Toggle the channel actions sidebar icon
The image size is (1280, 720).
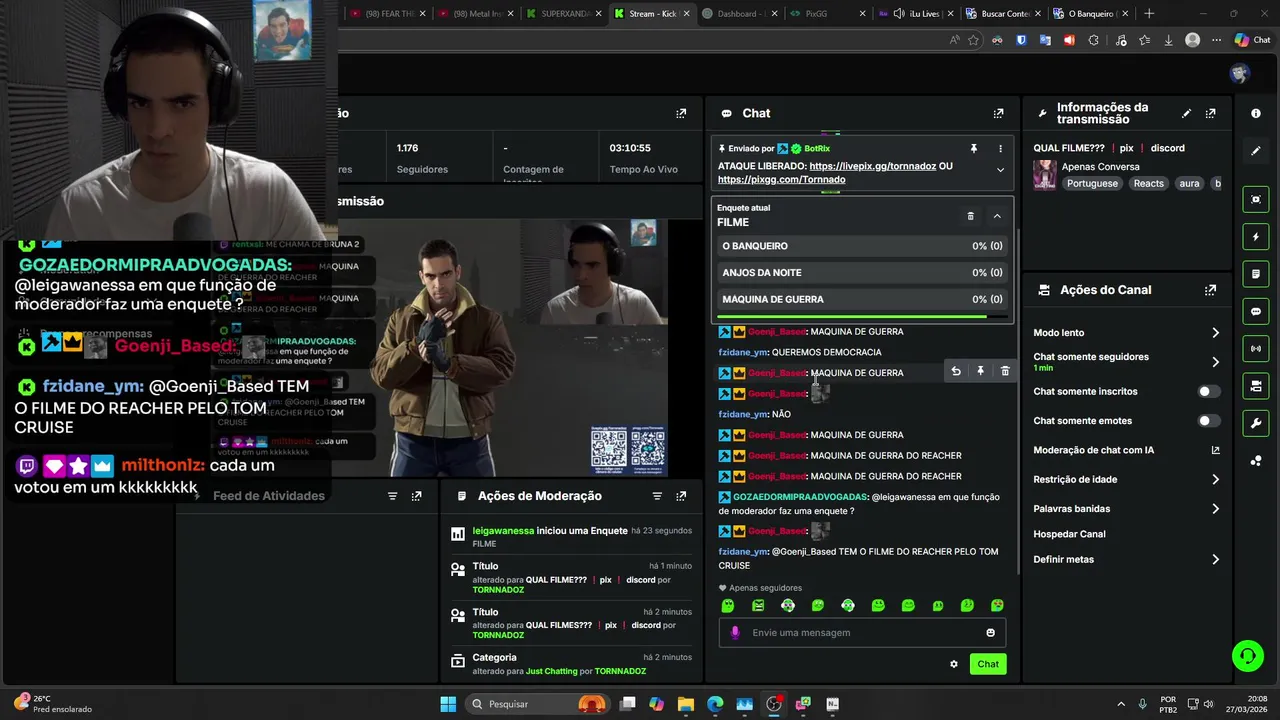pos(1256,386)
